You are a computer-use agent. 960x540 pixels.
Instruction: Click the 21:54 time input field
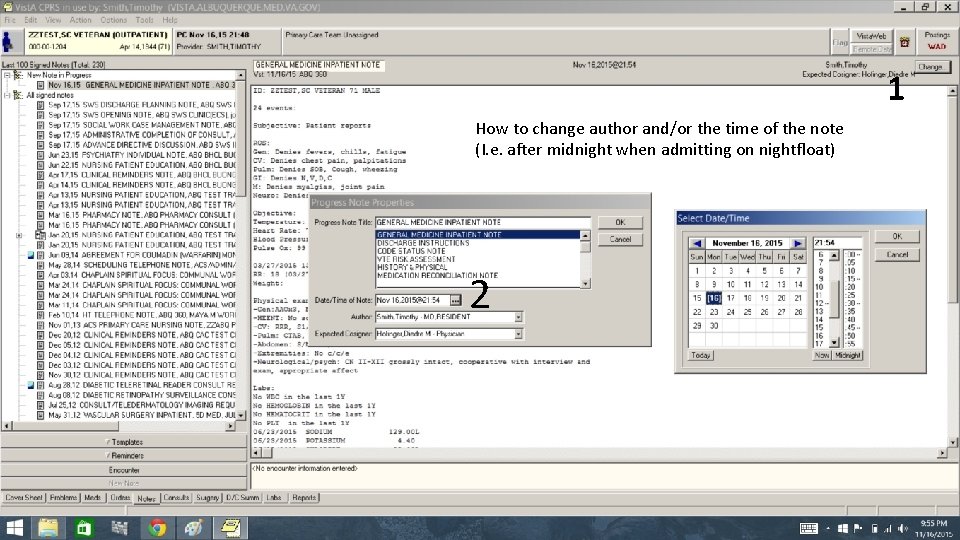[838, 243]
